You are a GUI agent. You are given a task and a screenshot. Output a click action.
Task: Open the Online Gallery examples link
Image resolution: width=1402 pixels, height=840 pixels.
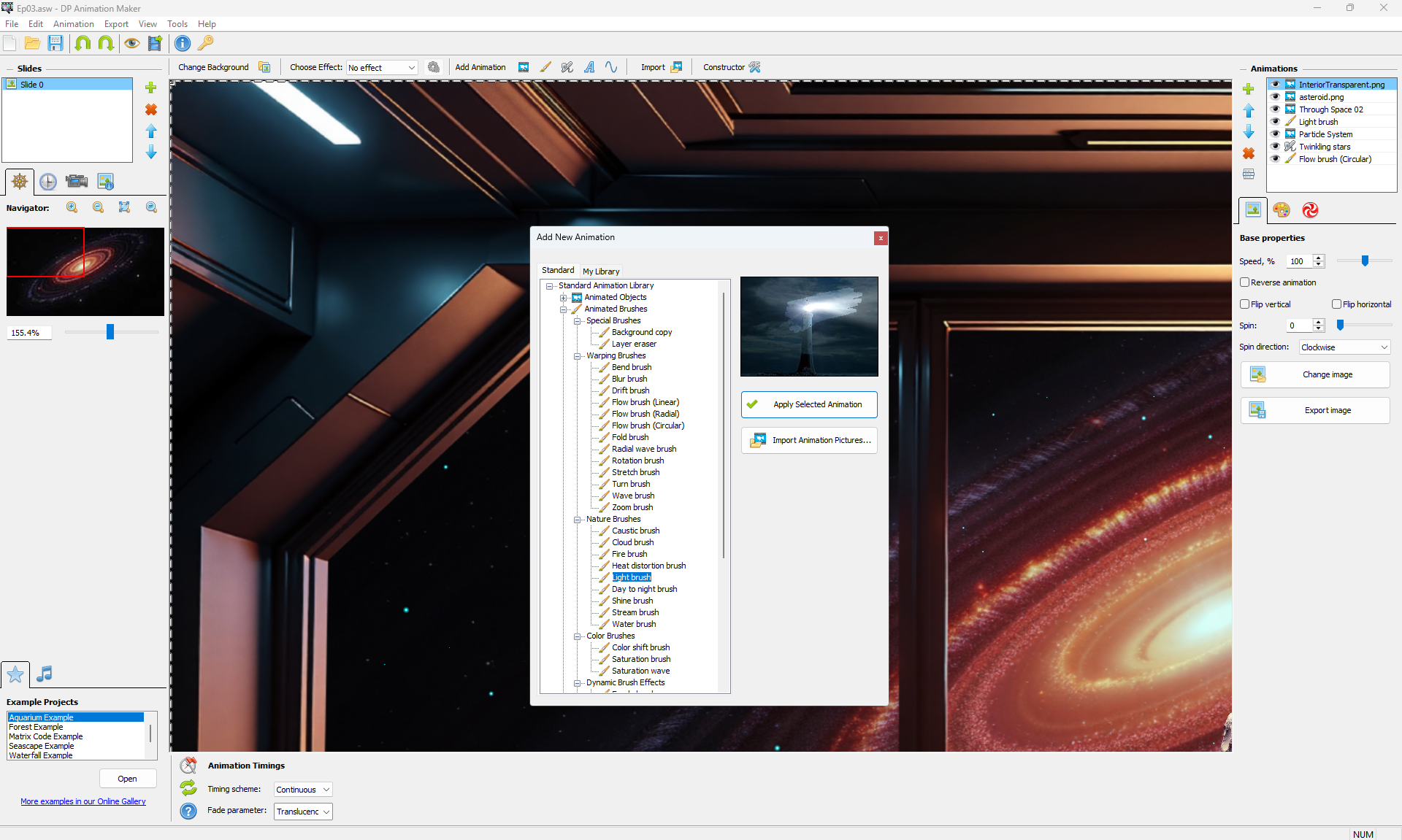[x=83, y=801]
